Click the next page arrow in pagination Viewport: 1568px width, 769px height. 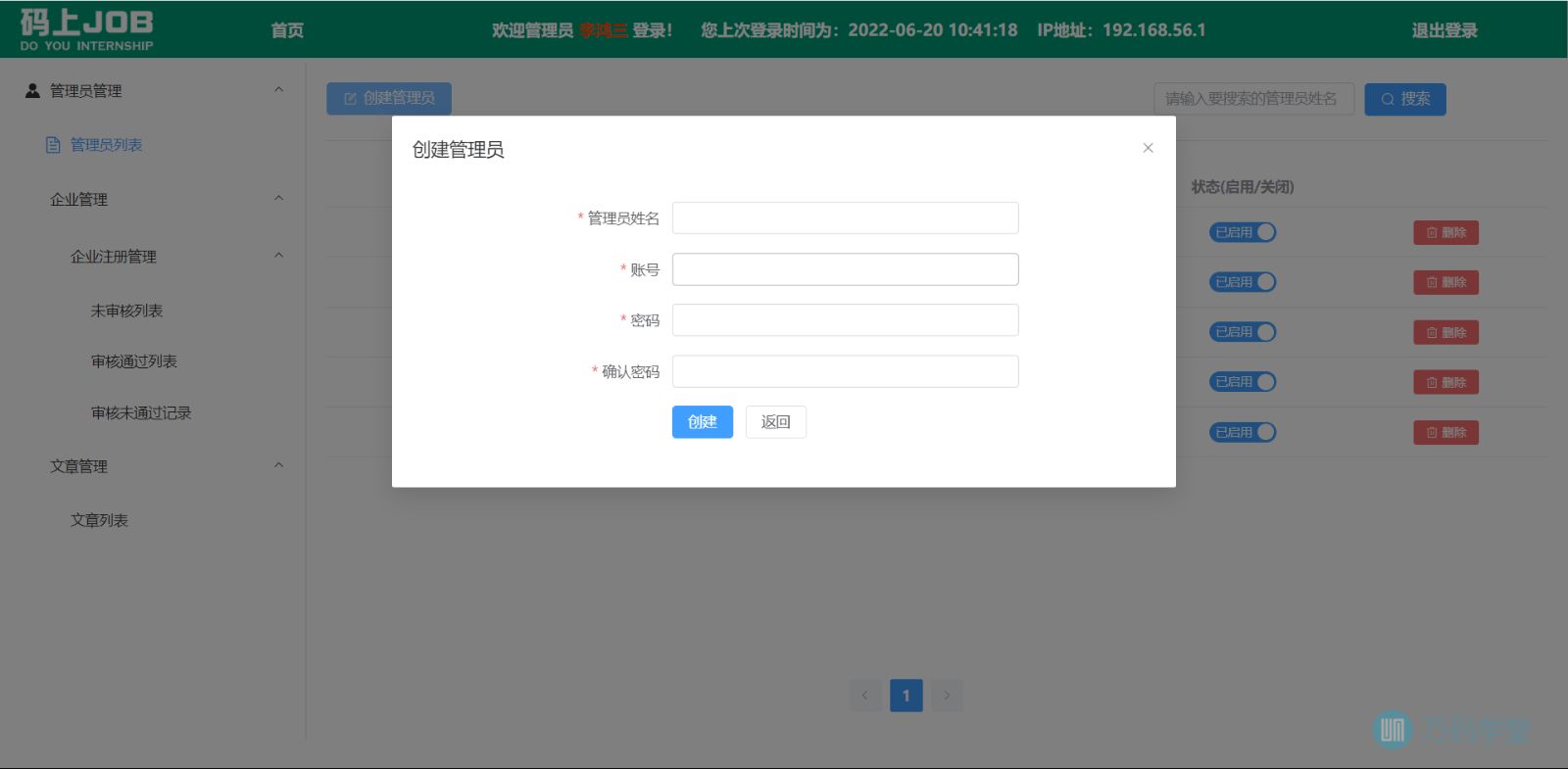pos(947,696)
